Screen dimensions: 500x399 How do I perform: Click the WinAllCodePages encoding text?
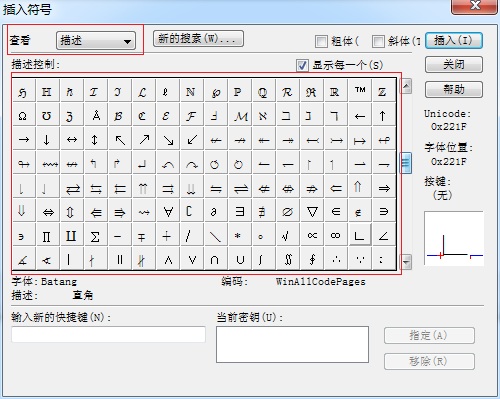321,282
